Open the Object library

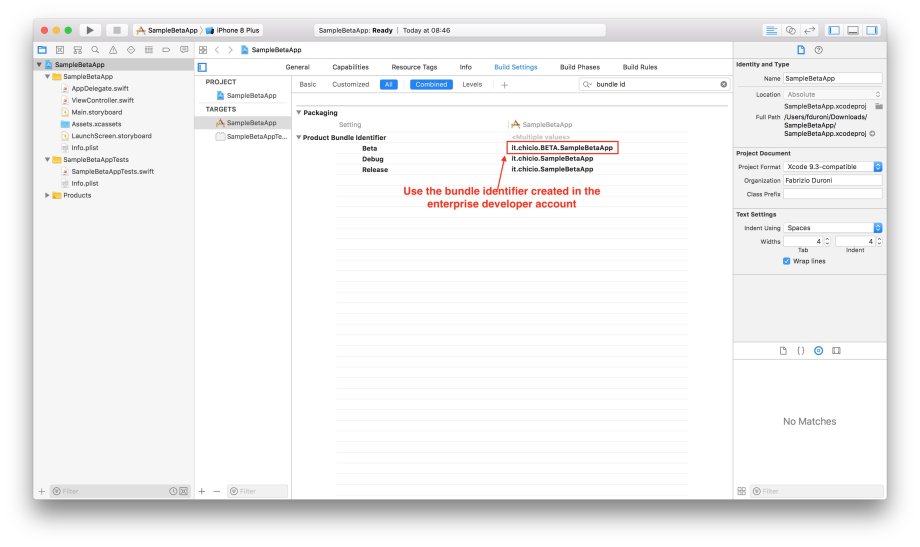(818, 350)
